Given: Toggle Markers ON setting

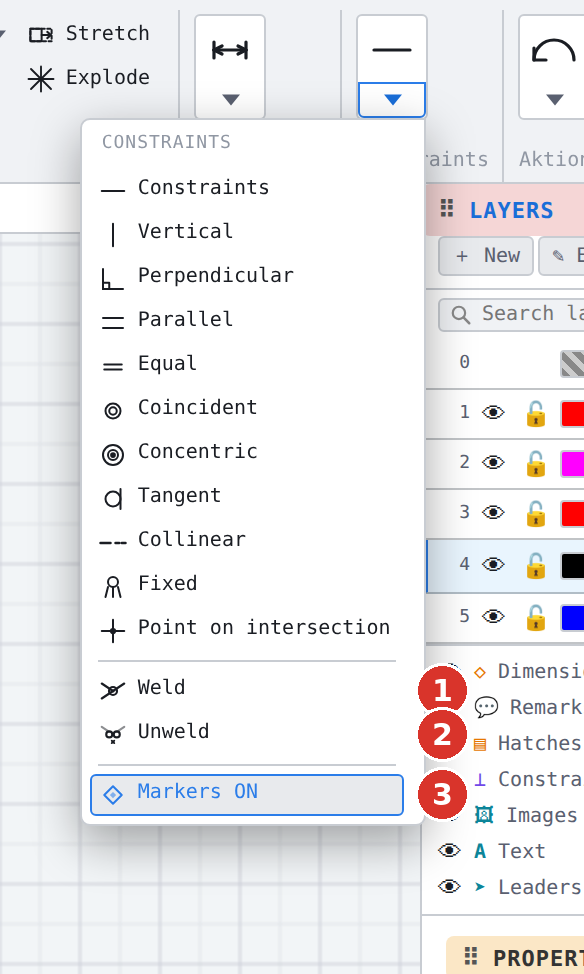Looking at the screenshot, I should 247,794.
